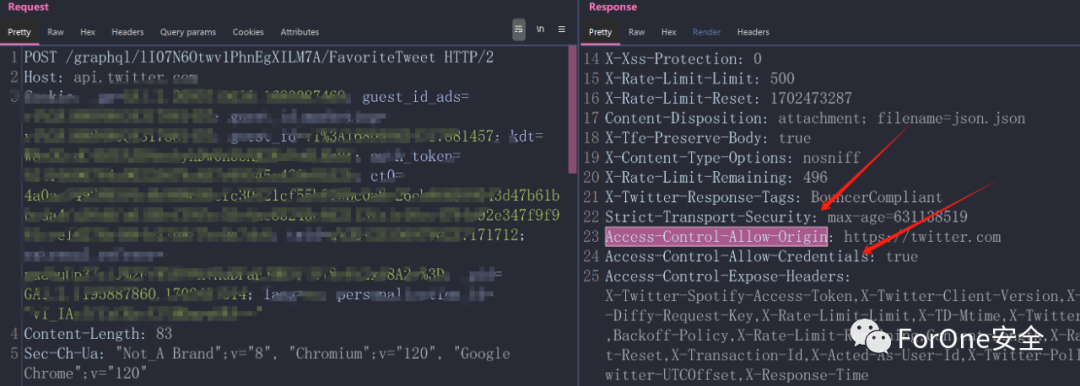Click the Sec-Ch-Ua header line in Request
The width and height of the screenshot is (1080, 386).
(267, 363)
